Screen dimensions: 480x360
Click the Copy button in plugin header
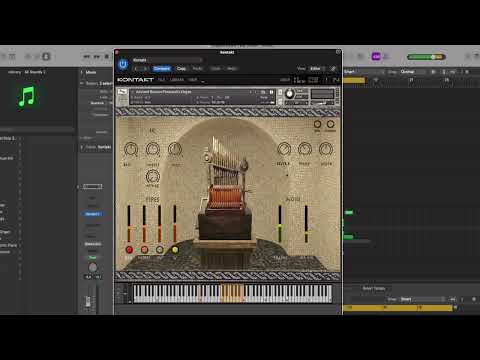point(181,69)
